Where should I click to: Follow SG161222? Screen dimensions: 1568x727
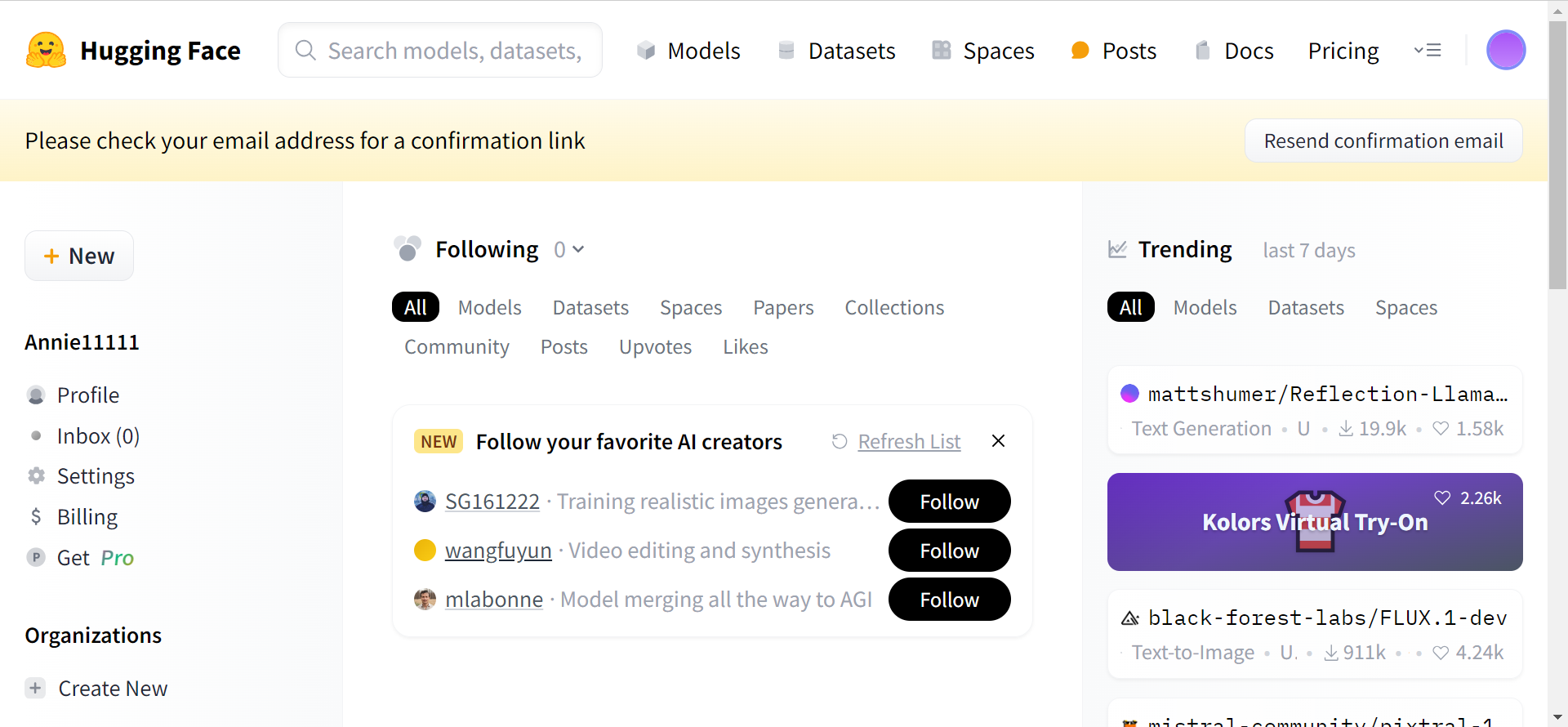(x=949, y=502)
